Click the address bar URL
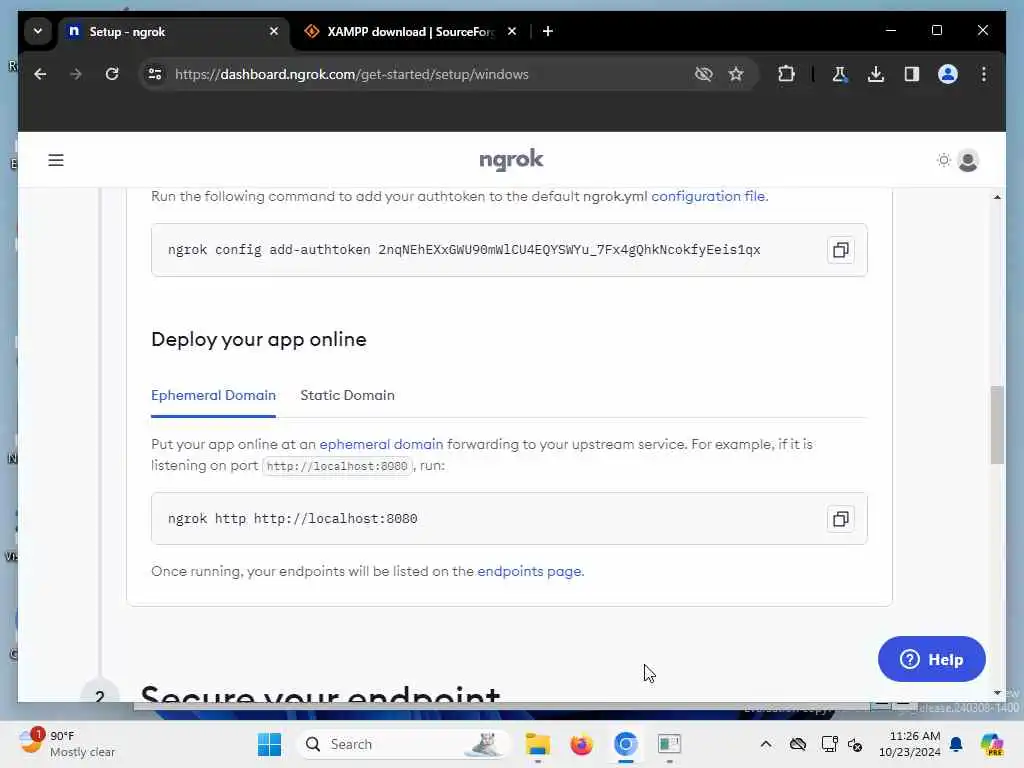1024x768 pixels. (x=353, y=74)
